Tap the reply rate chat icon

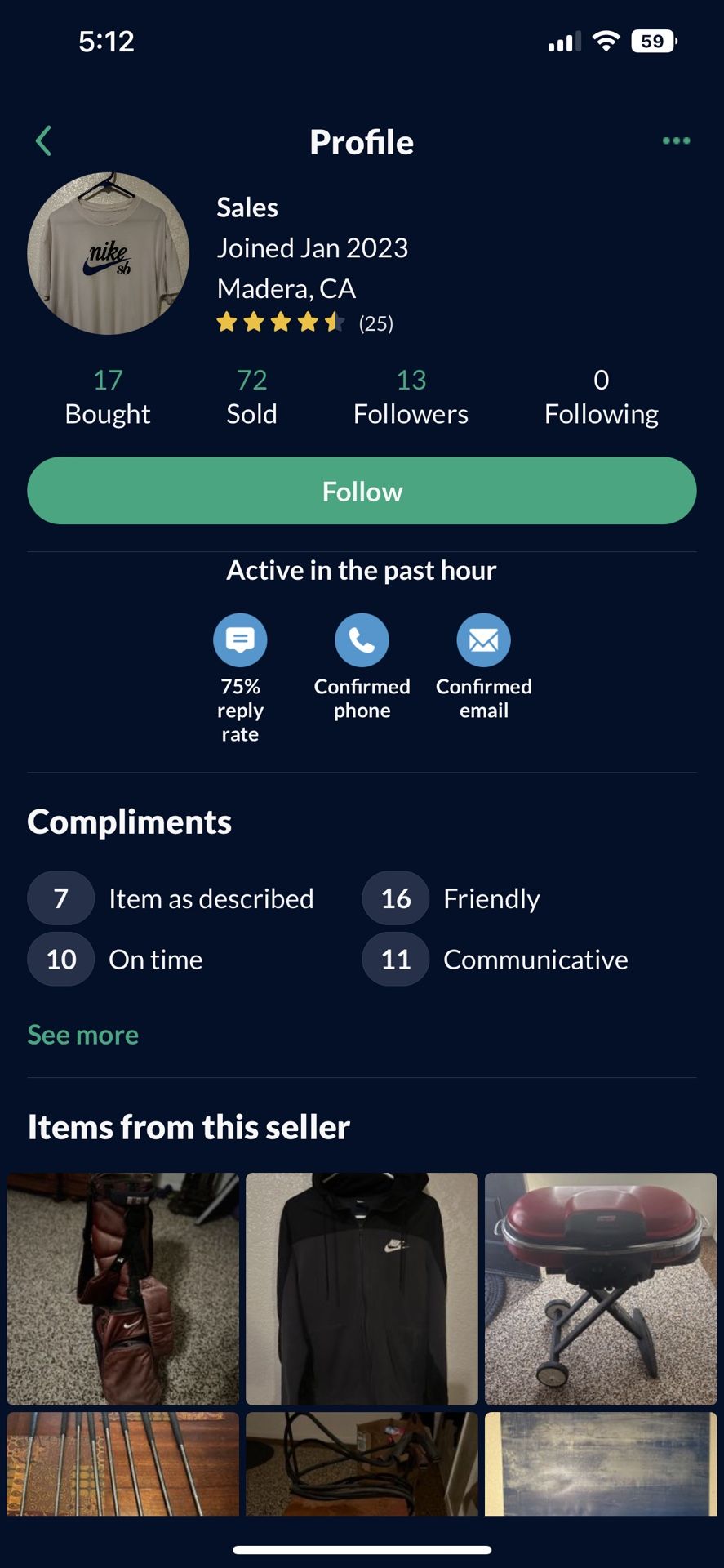tap(240, 640)
